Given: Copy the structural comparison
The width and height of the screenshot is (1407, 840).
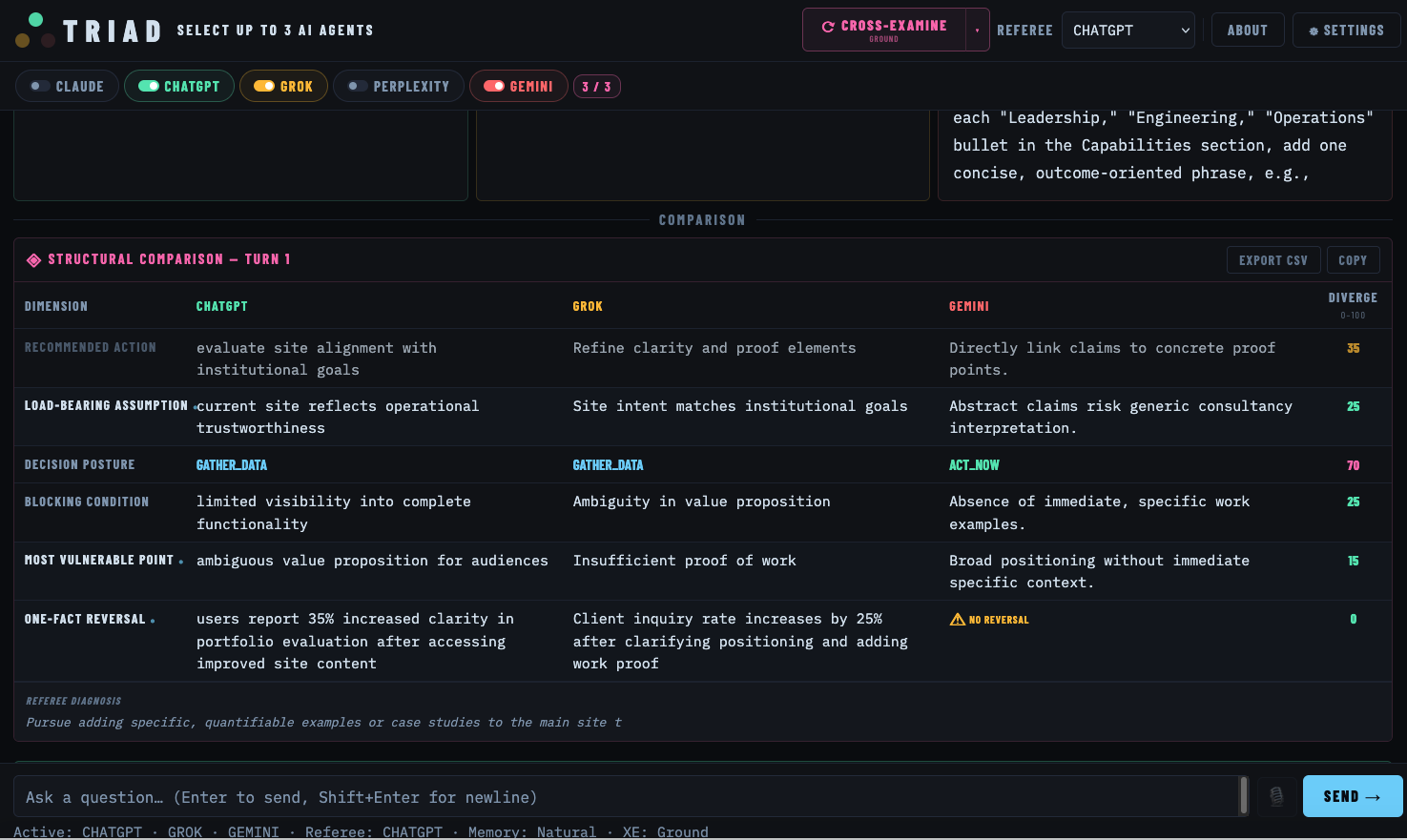Looking at the screenshot, I should tap(1353, 260).
